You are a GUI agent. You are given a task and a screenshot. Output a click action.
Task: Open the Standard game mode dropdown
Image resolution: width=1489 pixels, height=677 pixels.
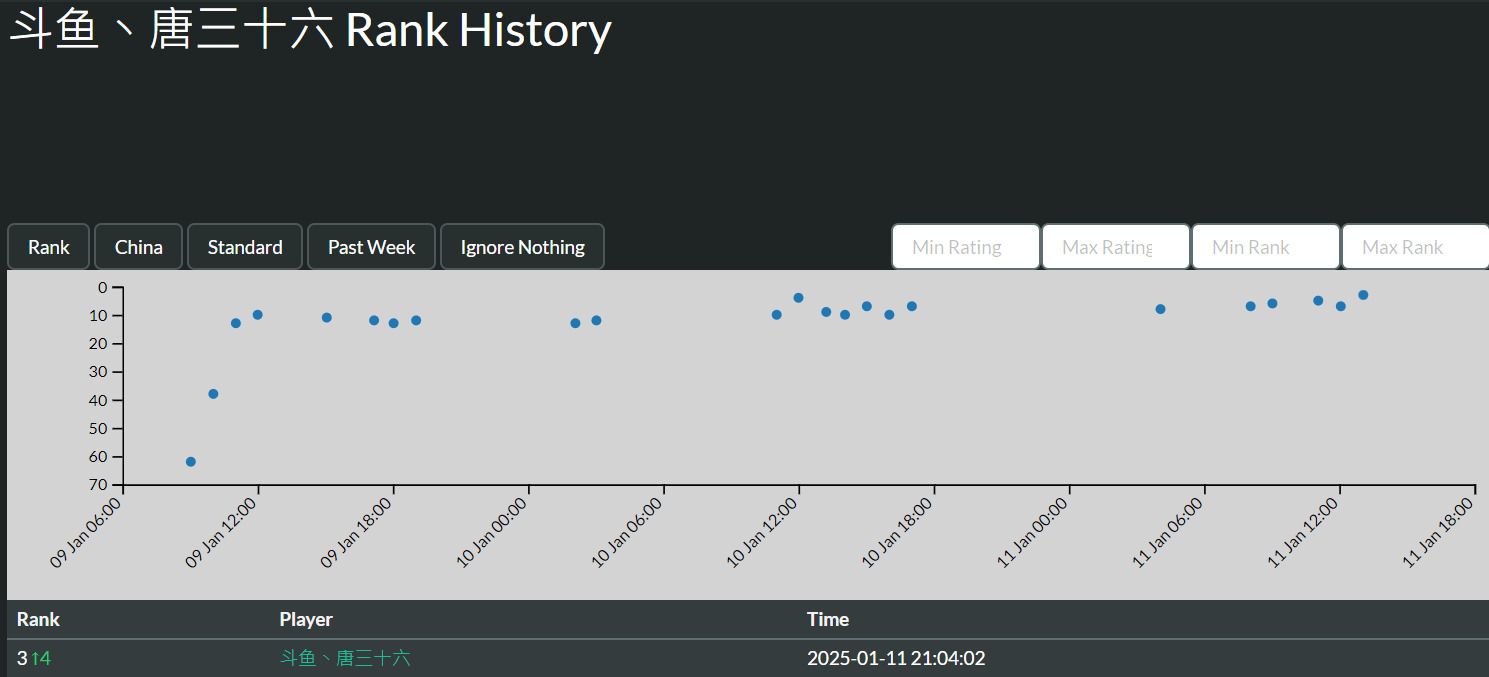(245, 247)
